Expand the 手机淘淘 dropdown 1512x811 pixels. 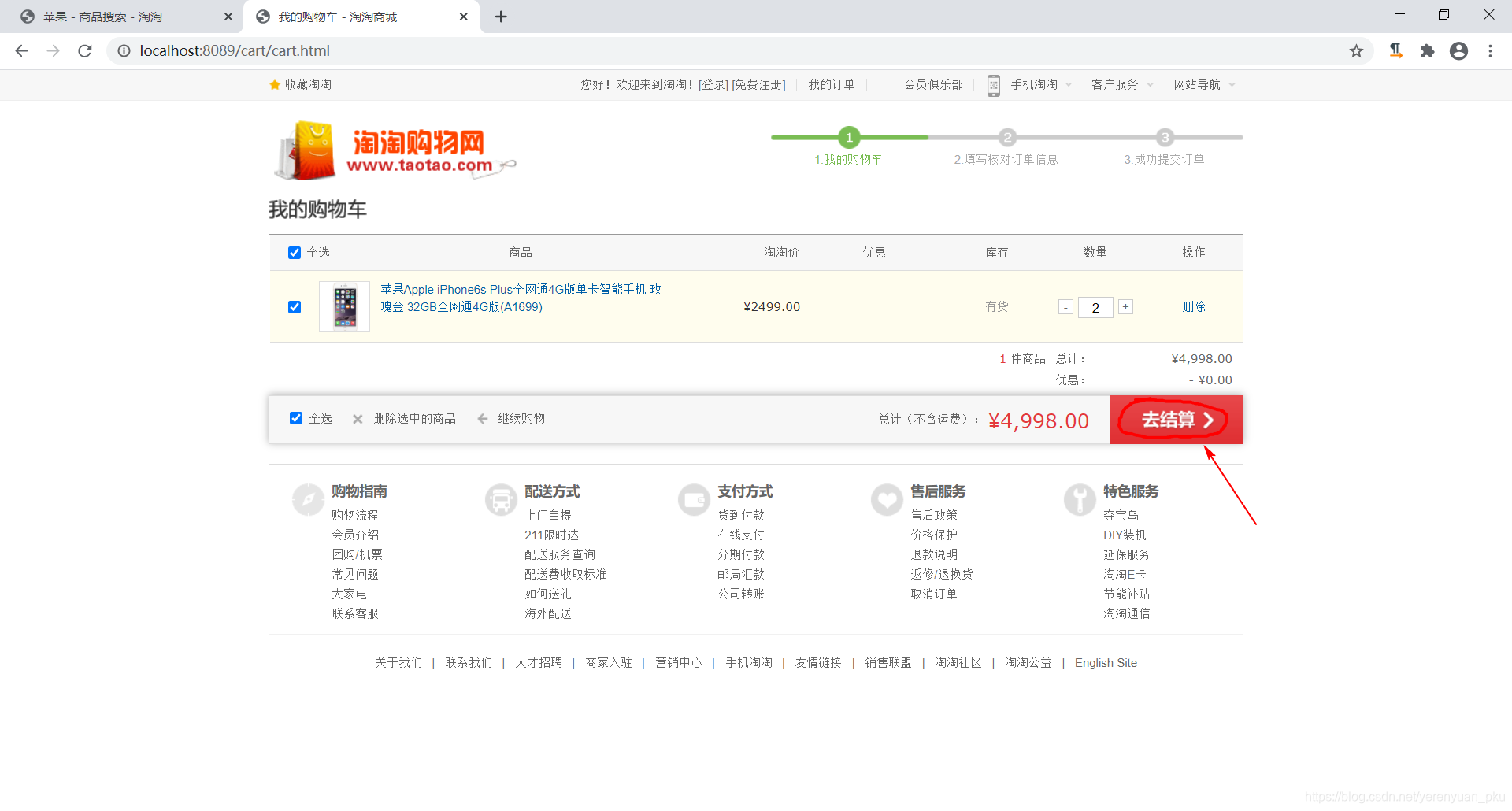tap(1069, 84)
